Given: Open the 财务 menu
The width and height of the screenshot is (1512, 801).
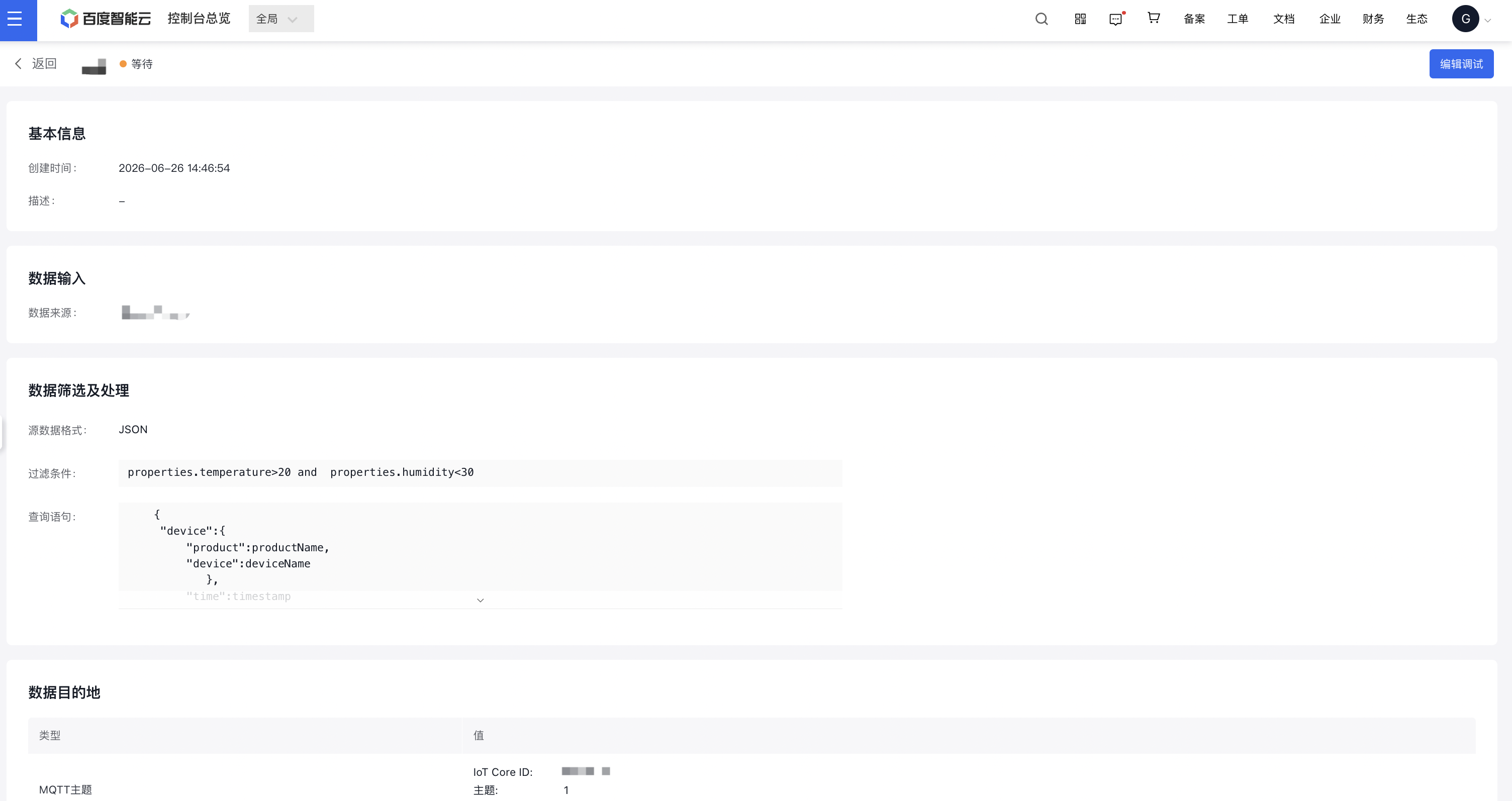Looking at the screenshot, I should [1373, 19].
